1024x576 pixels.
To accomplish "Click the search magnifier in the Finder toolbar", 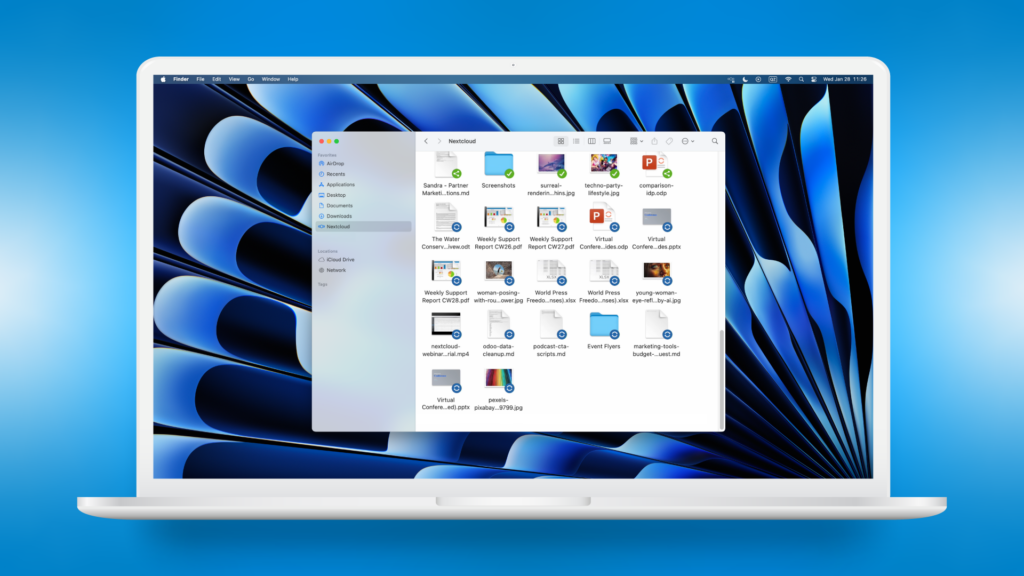I will (x=714, y=141).
